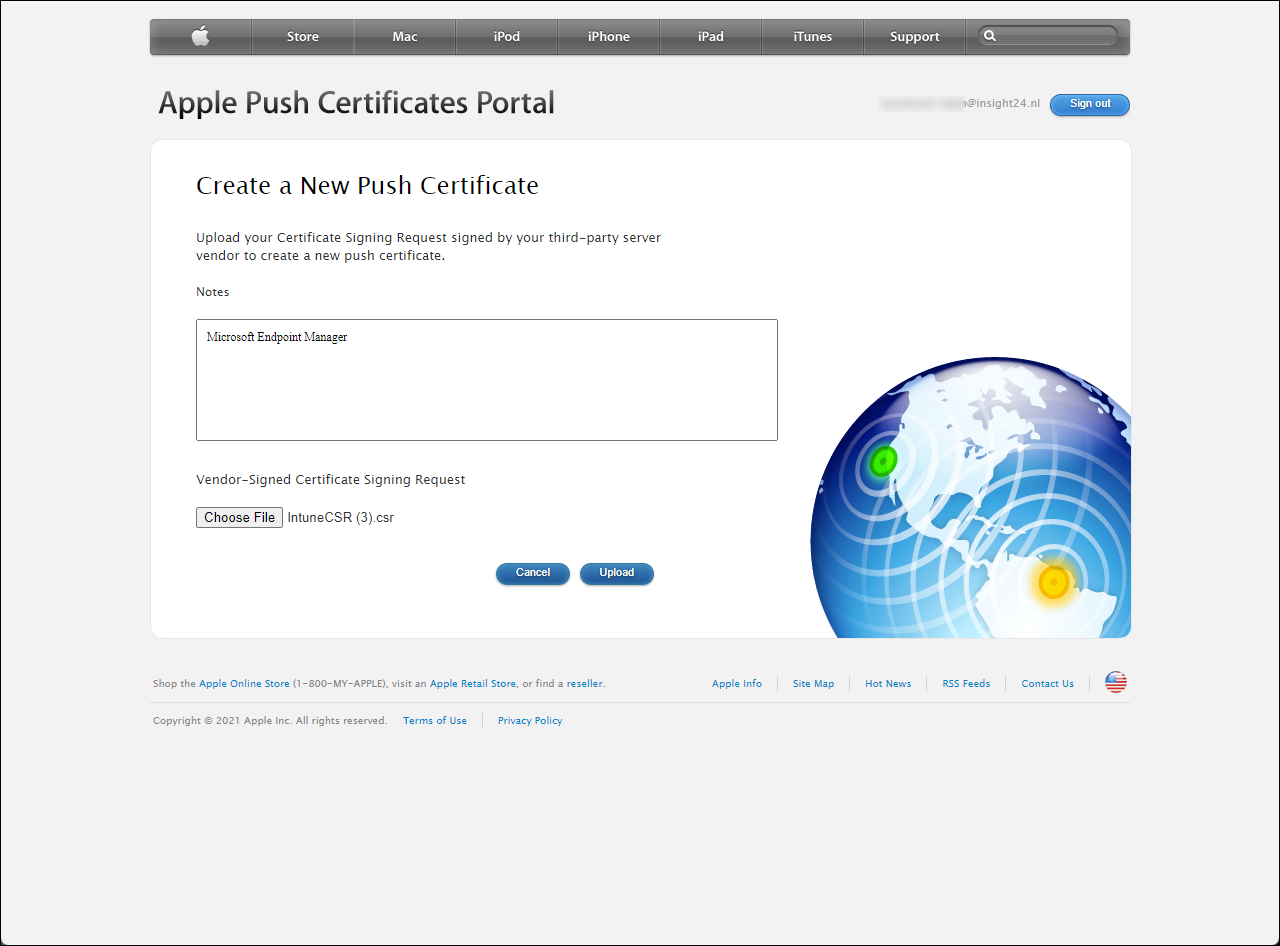Open the Support navigation item
Image resolution: width=1280 pixels, height=946 pixels.
click(x=915, y=37)
